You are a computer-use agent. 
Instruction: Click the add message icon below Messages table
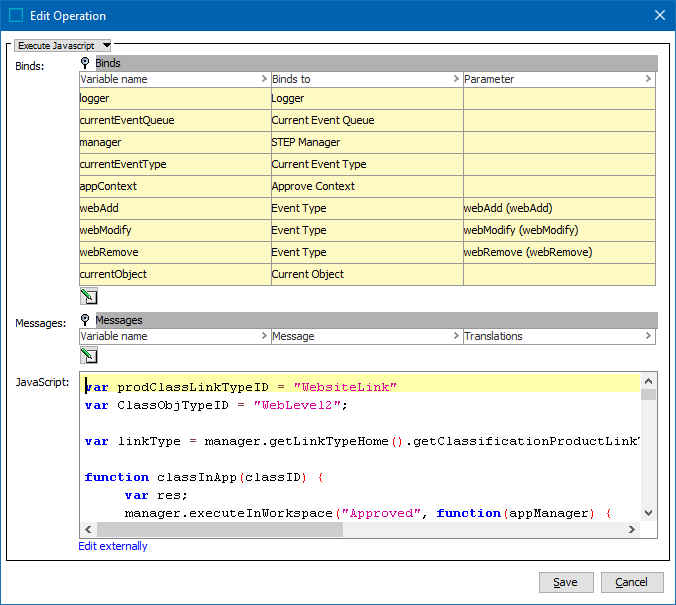(88, 354)
